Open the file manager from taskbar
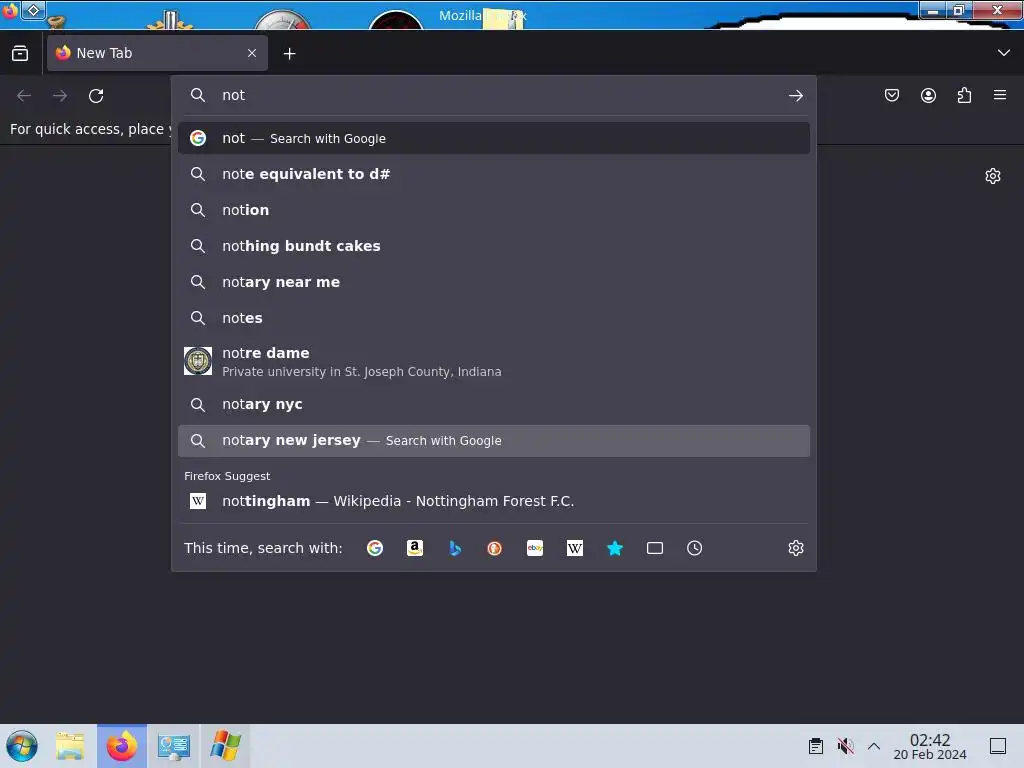Viewport: 1024px width, 768px height. pyautogui.click(x=70, y=746)
